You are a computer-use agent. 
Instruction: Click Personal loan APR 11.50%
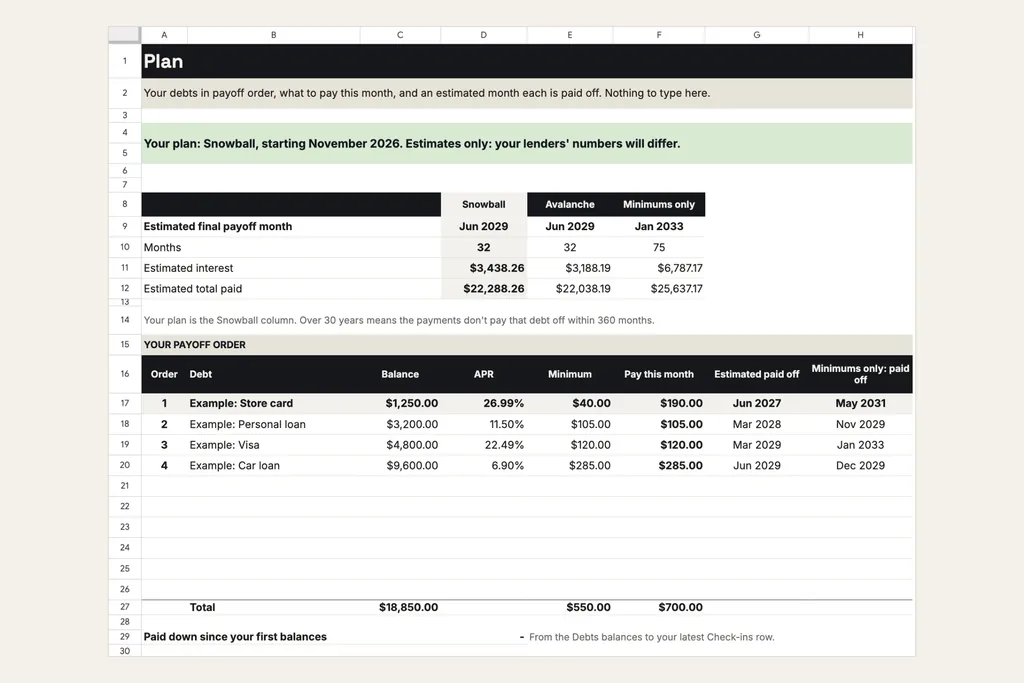[x=507, y=424]
